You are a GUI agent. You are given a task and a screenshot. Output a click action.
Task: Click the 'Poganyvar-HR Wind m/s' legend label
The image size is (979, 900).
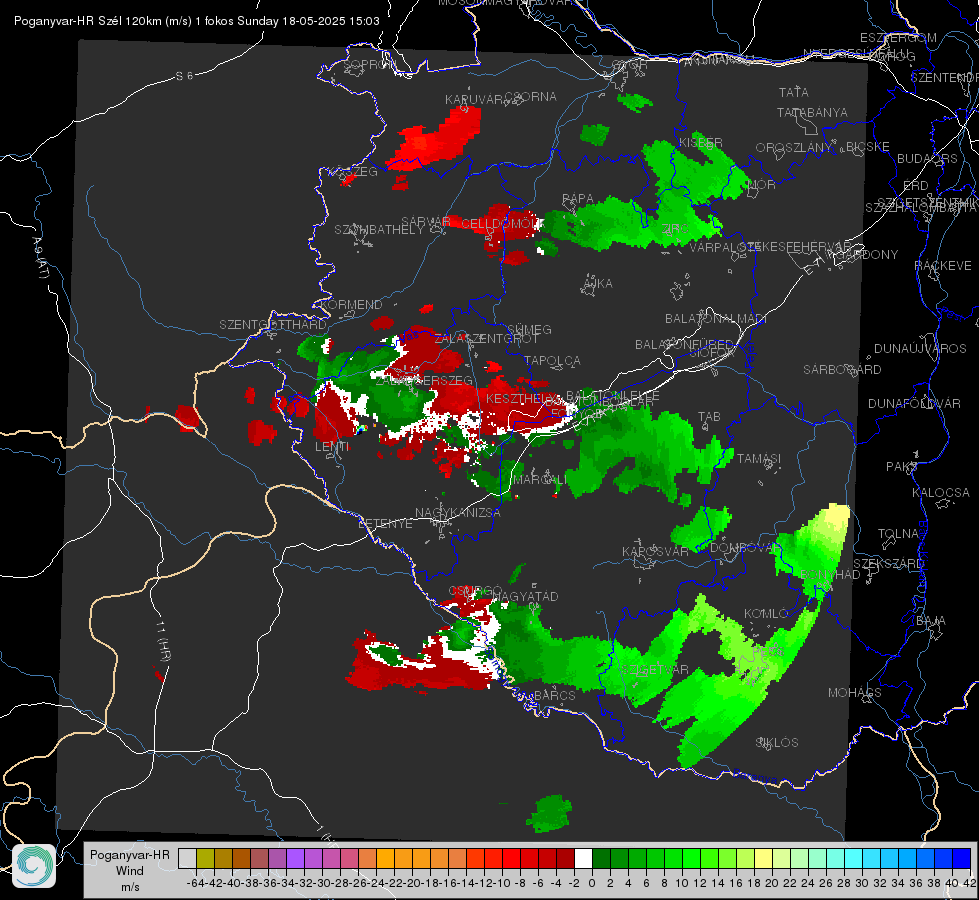(130, 871)
